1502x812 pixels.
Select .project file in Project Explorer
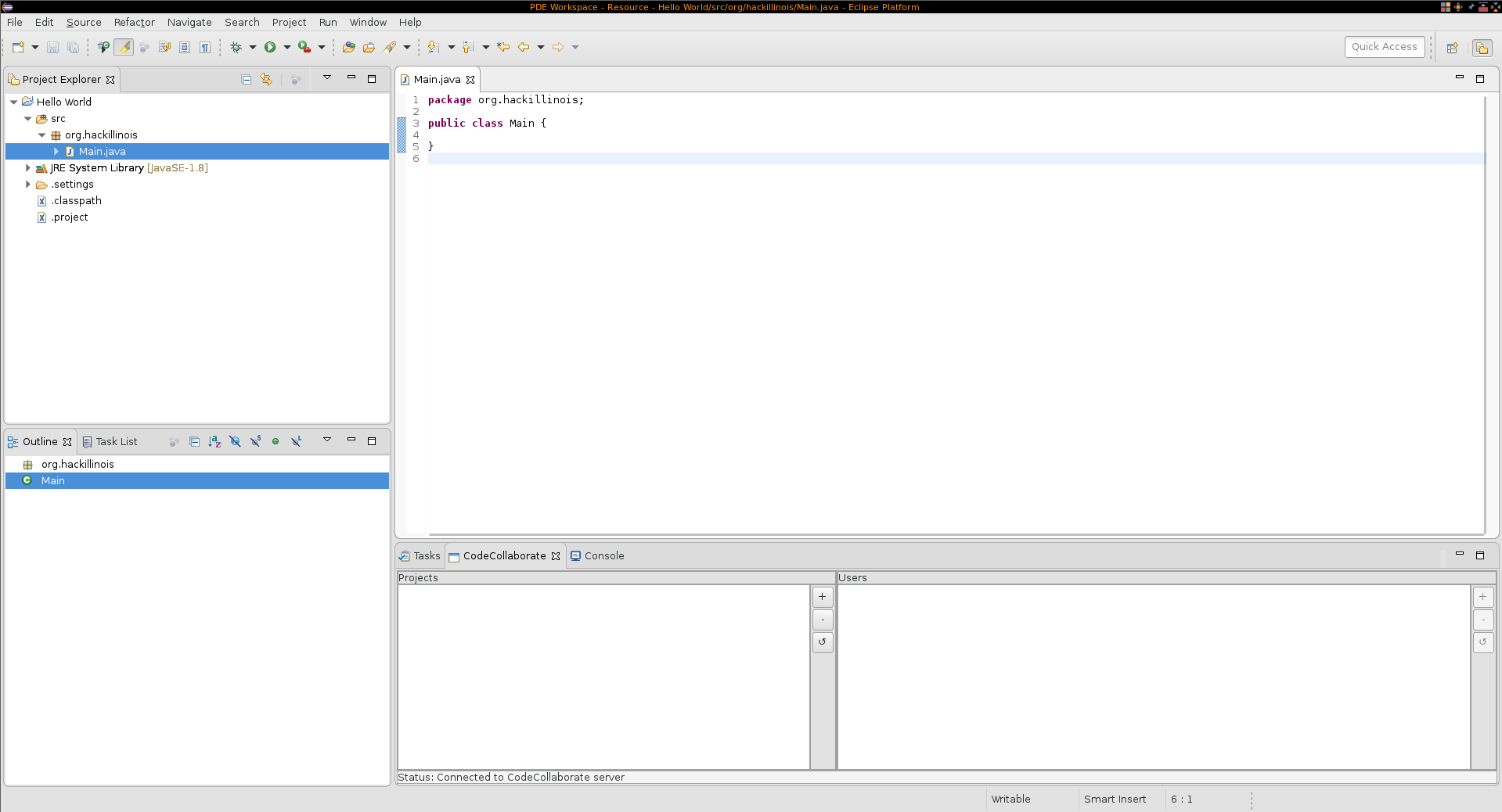click(x=70, y=217)
